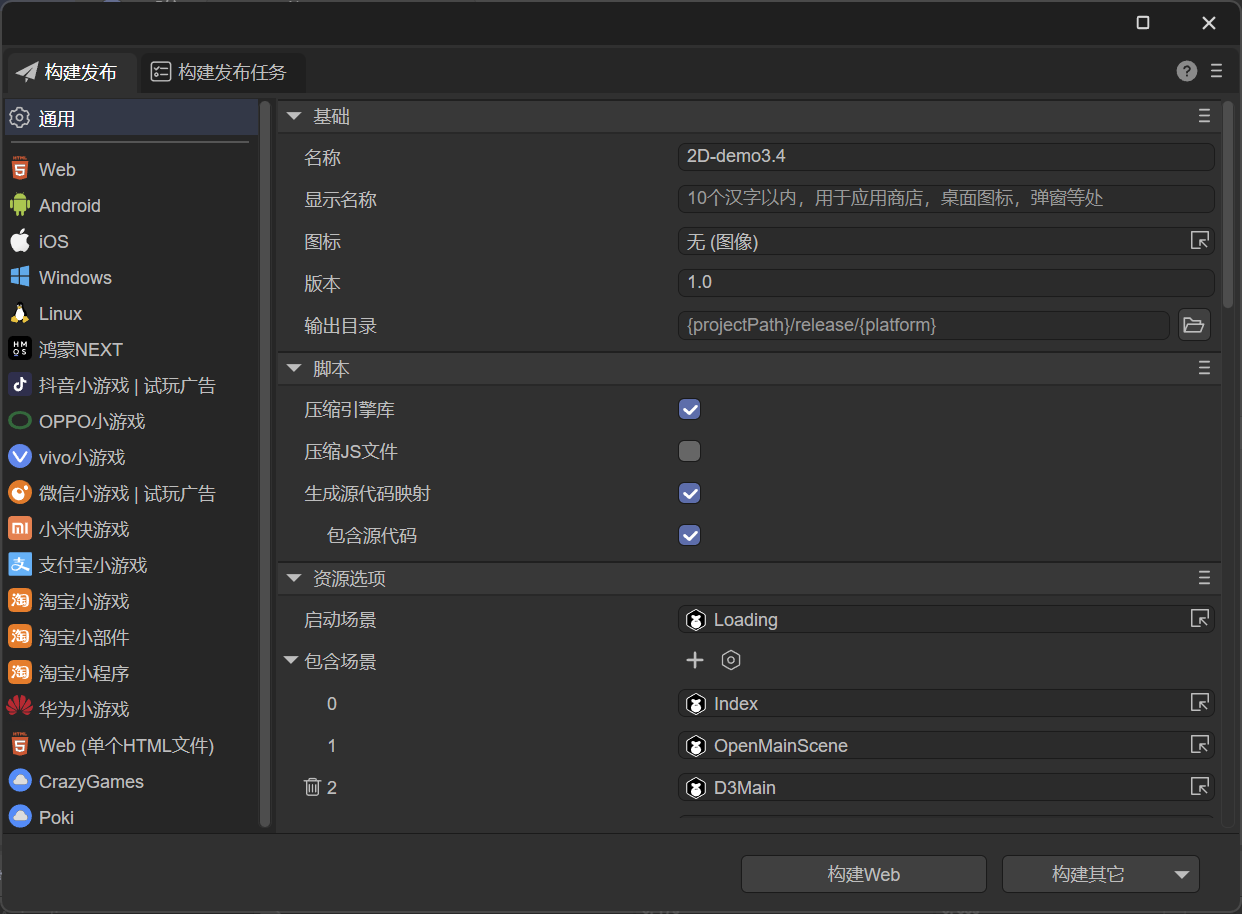Viewport: 1242px width, 914px height.
Task: Click the 启动场景 Loading field
Action: (946, 619)
